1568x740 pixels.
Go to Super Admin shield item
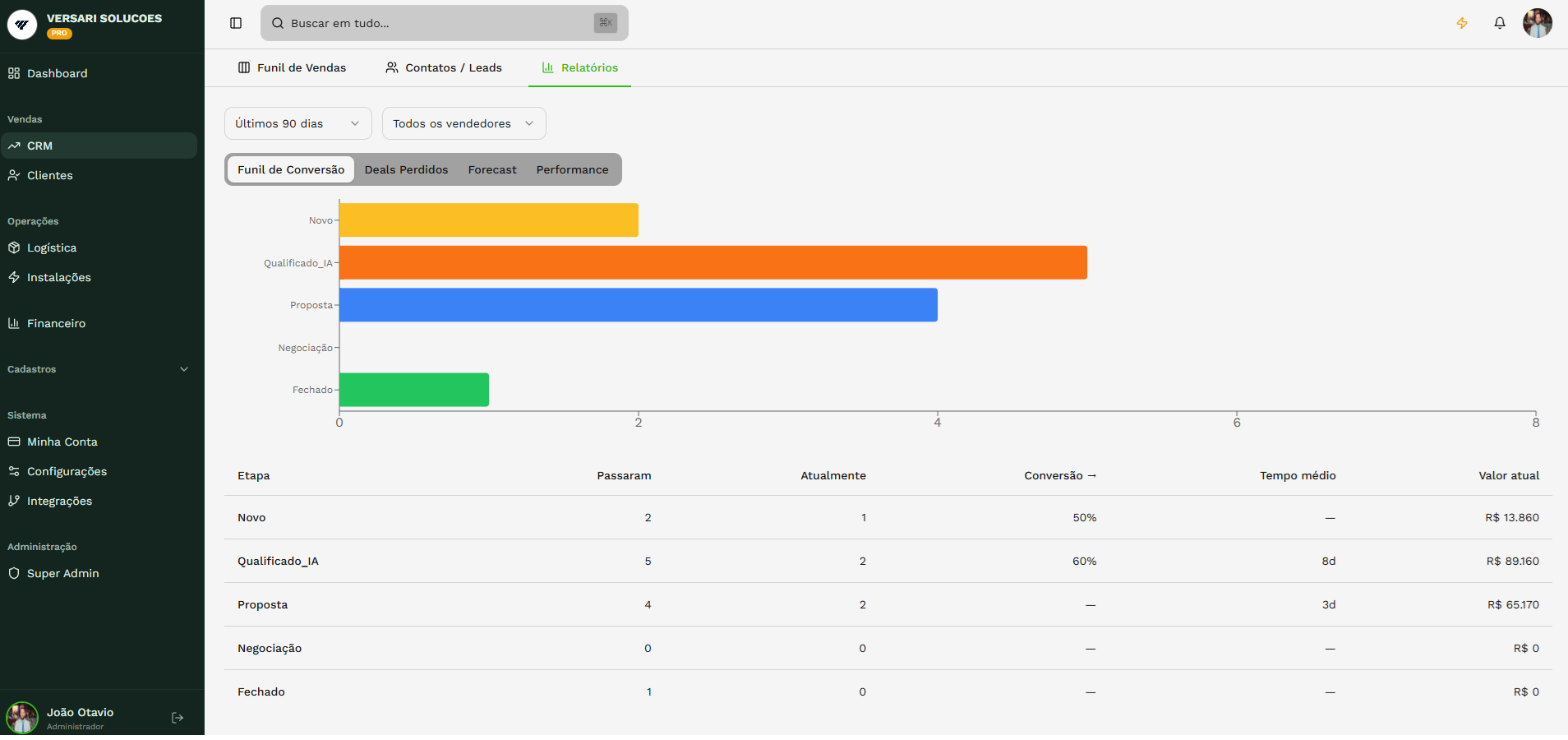point(62,573)
